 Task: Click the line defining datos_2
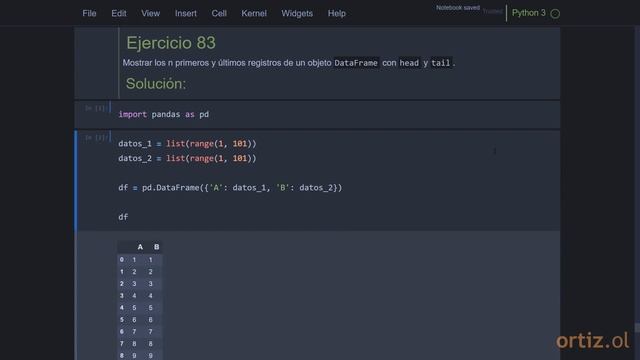[x=187, y=158]
